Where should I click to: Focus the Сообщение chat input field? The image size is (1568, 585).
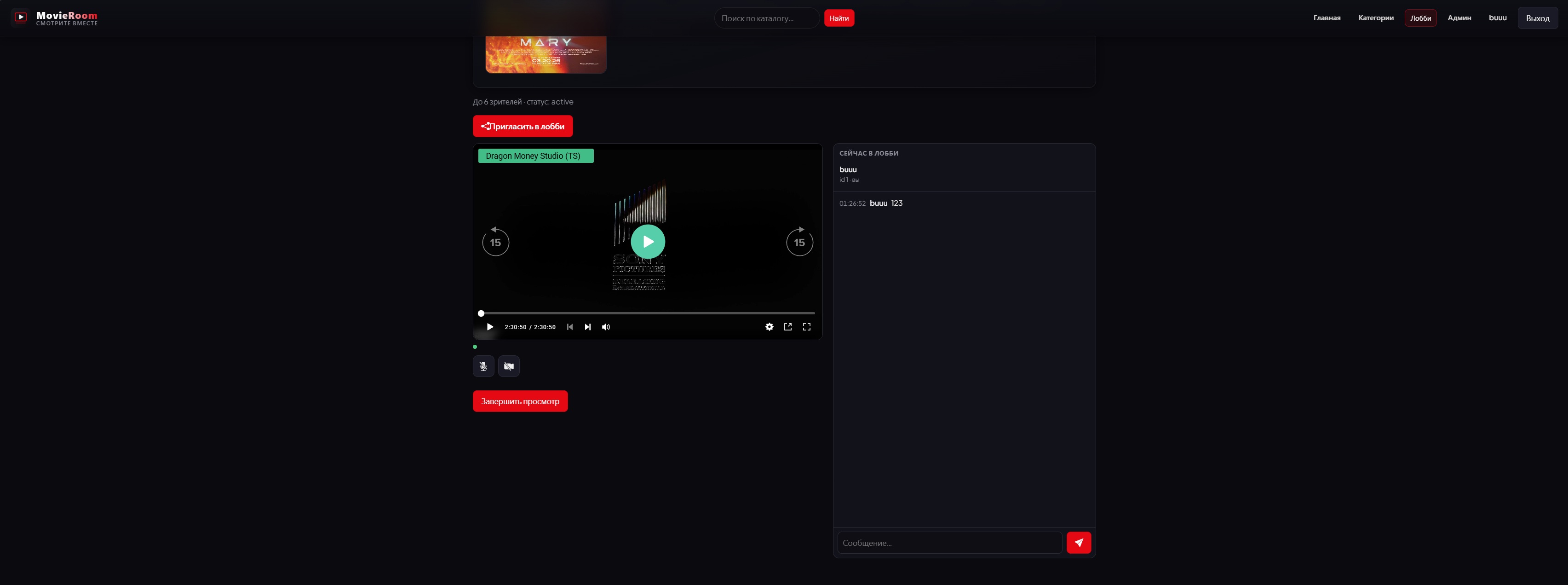[949, 543]
